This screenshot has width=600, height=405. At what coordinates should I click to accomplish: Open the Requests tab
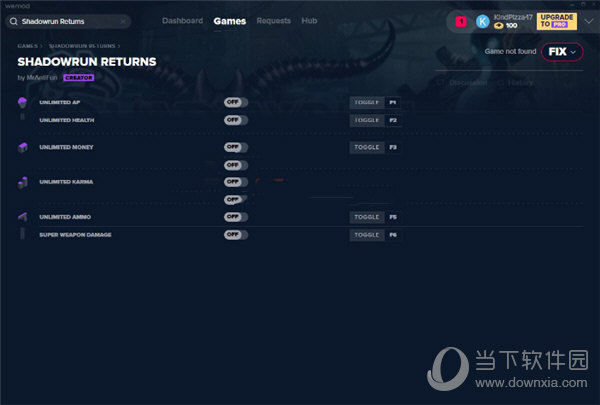[x=274, y=21]
